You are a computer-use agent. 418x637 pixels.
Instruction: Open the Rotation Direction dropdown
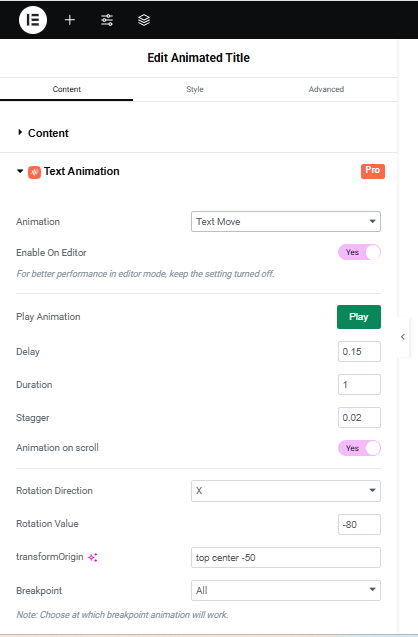pos(286,491)
